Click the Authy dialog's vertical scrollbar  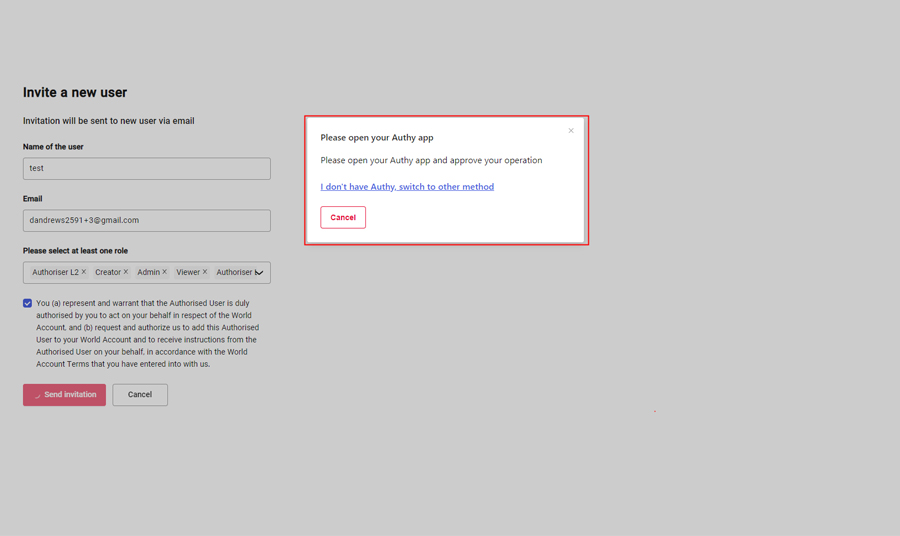coord(585,180)
